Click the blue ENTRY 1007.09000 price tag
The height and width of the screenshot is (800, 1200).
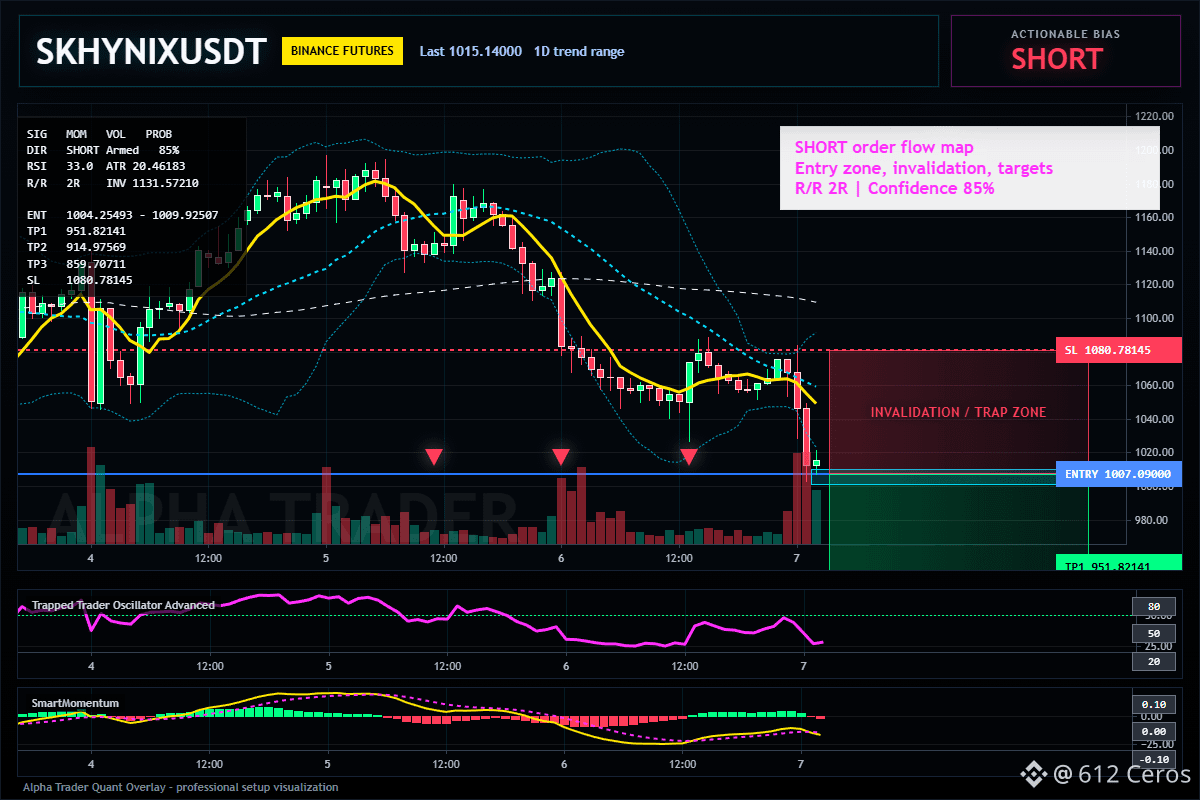[1118, 474]
